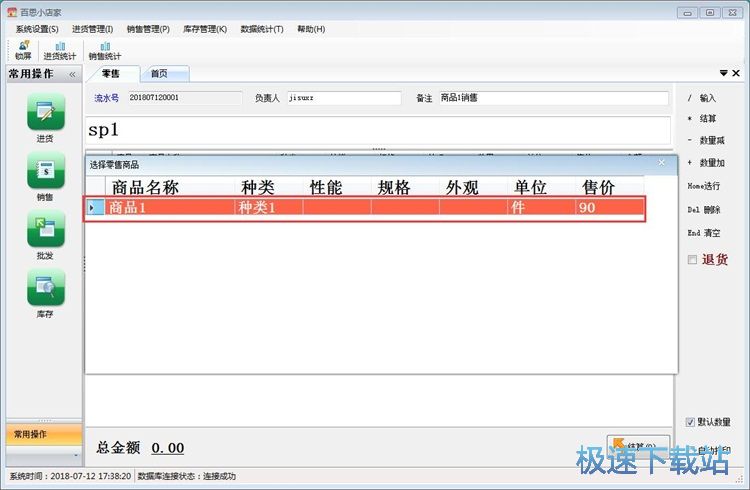Click the 输入 shortcut button
750x490 pixels.
(x=702, y=98)
